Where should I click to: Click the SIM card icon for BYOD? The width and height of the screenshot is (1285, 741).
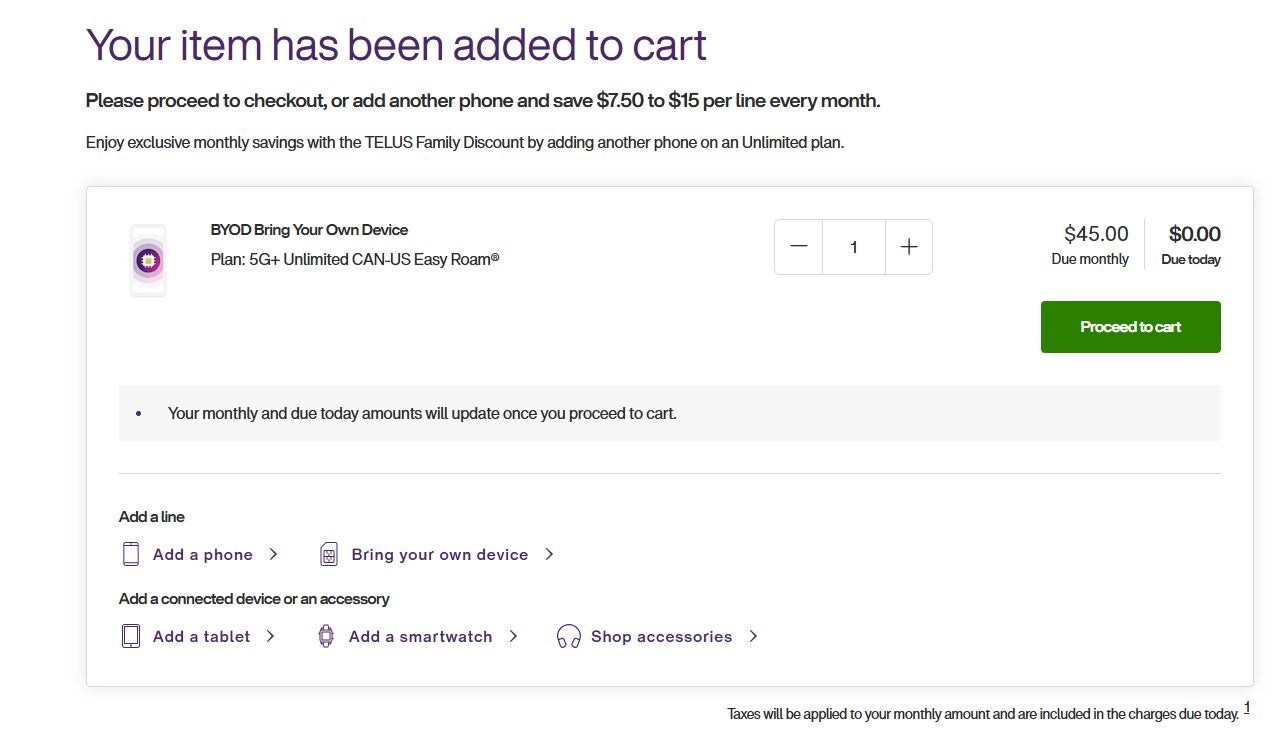point(329,554)
